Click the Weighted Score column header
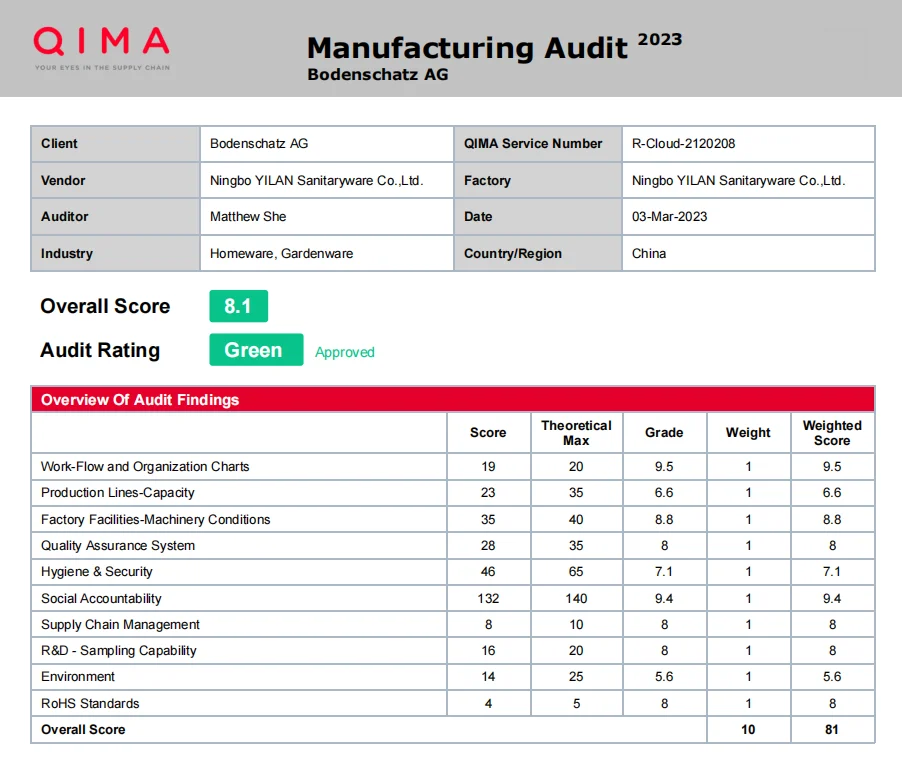This screenshot has width=902, height=758. click(x=832, y=433)
